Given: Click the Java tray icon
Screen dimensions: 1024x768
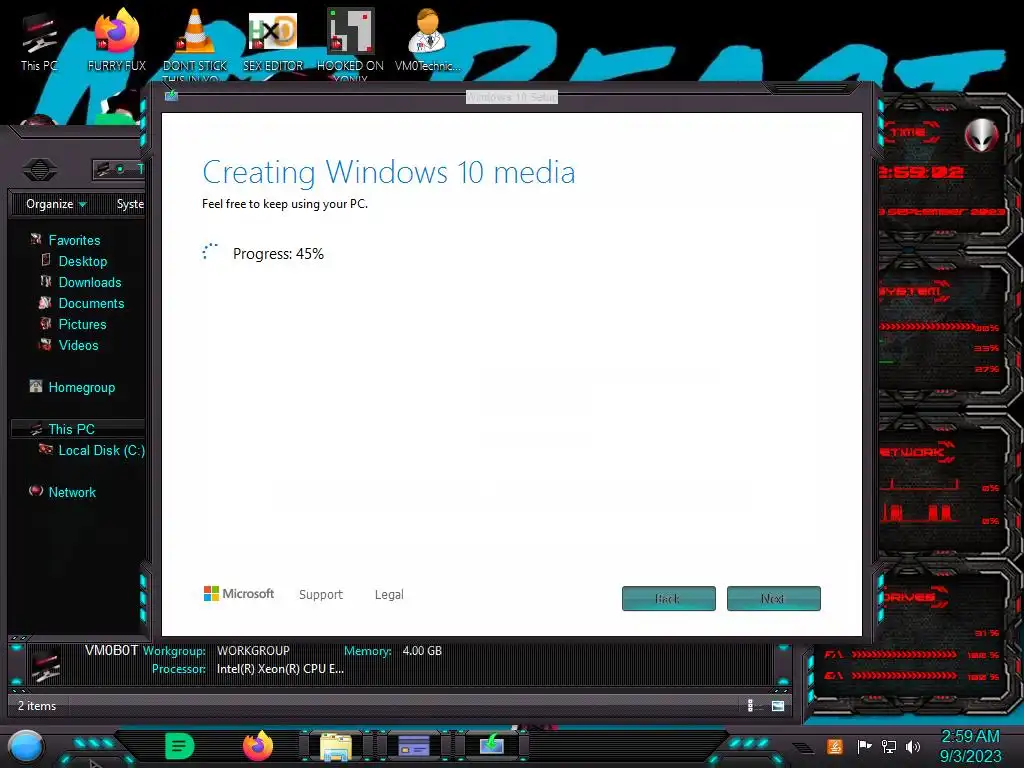Looking at the screenshot, I should pyautogui.click(x=835, y=746).
